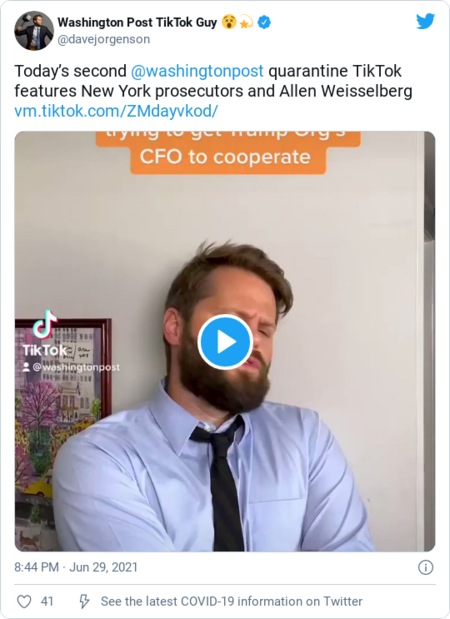Click the framed painting in the video
This screenshot has width=450, height=619.
click(x=63, y=435)
